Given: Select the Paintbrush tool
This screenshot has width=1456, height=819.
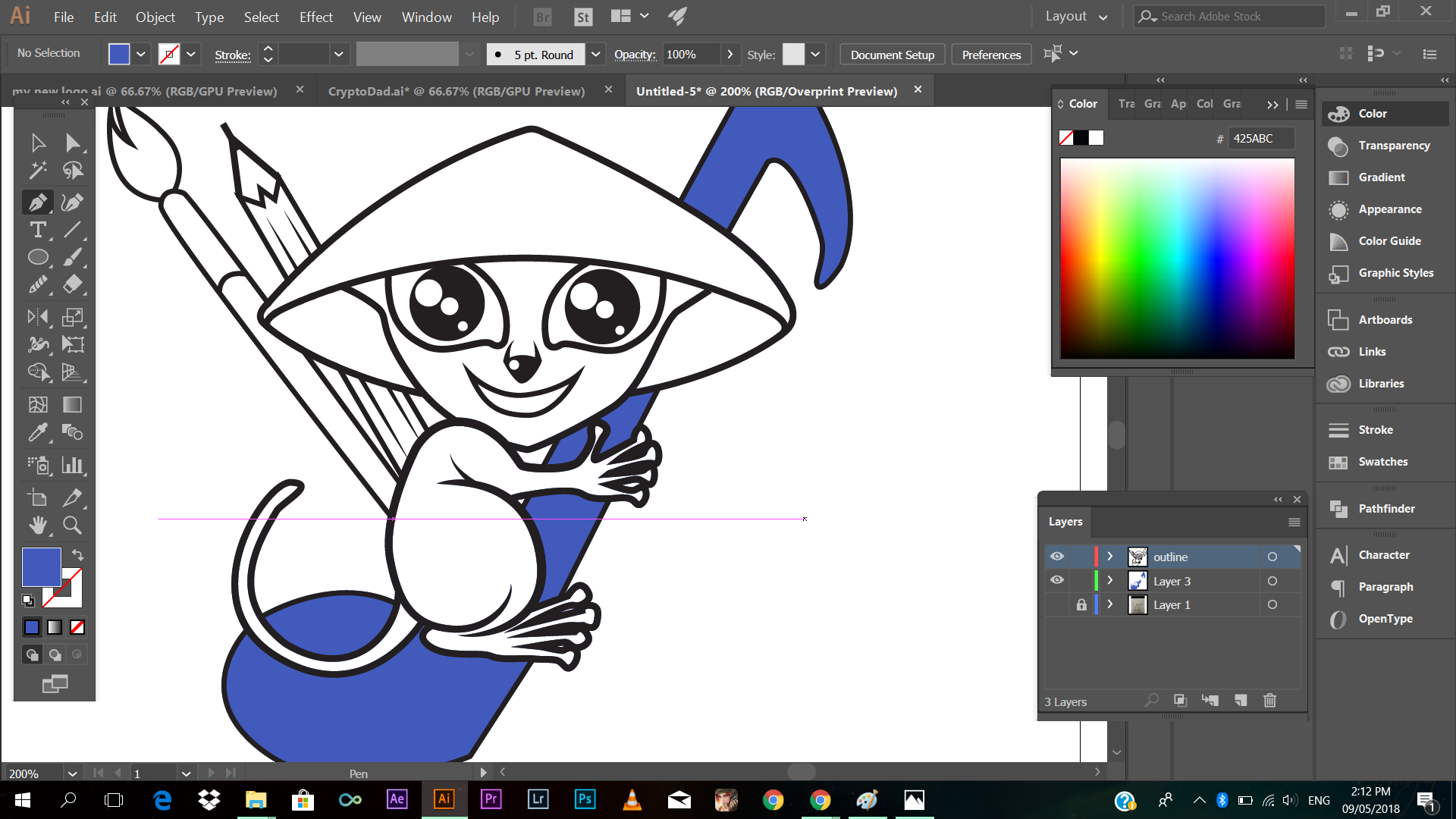Looking at the screenshot, I should pyautogui.click(x=73, y=257).
